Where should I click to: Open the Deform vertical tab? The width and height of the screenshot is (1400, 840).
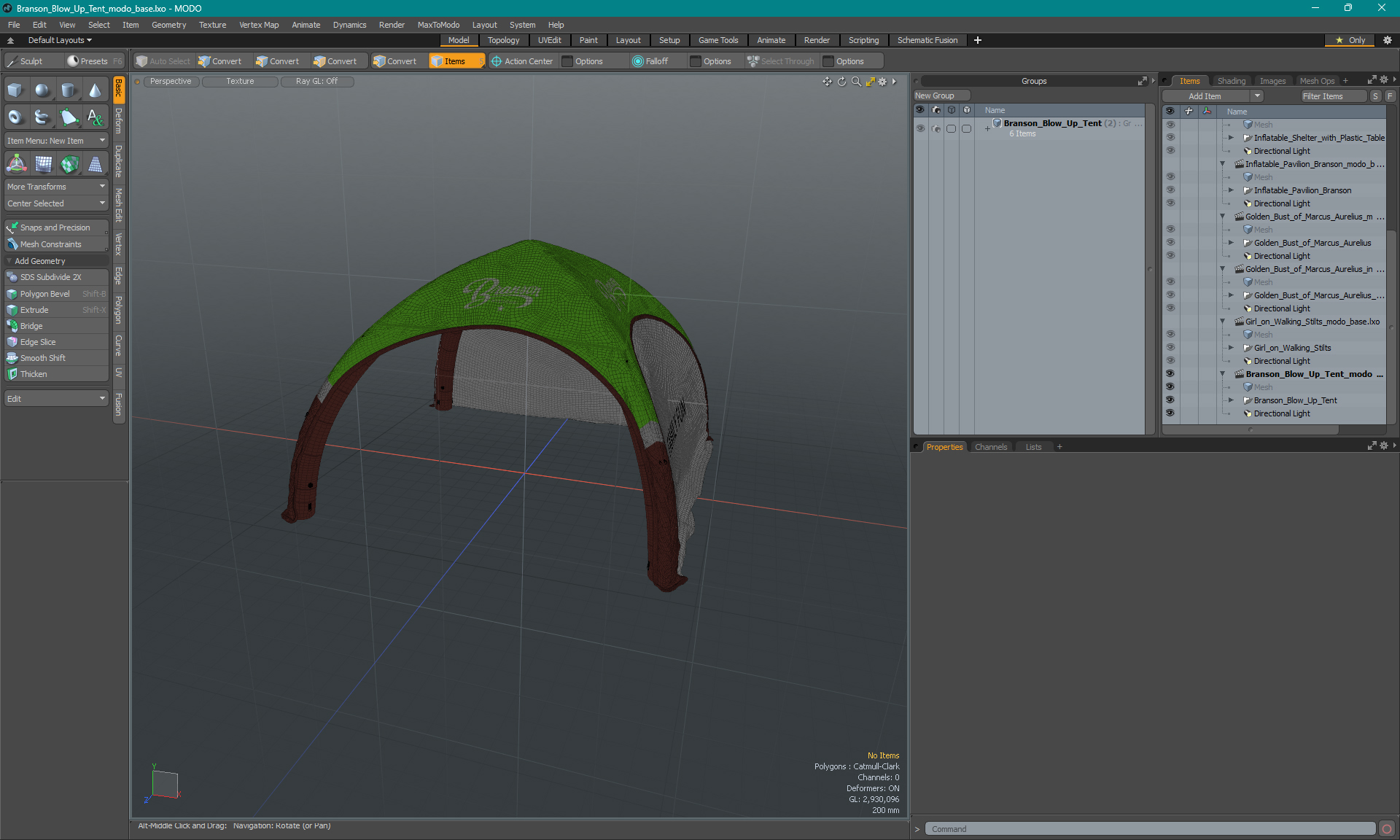pos(119,120)
